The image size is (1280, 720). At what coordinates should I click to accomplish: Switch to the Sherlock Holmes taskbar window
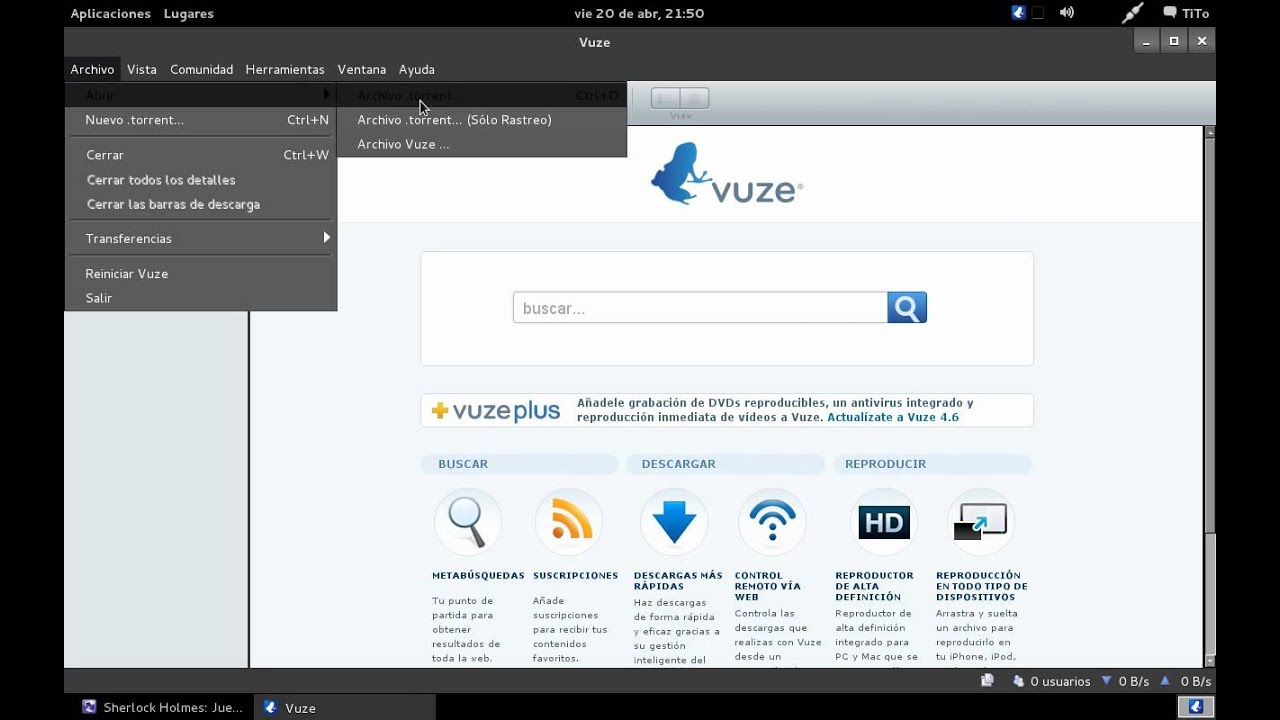[x=162, y=707]
